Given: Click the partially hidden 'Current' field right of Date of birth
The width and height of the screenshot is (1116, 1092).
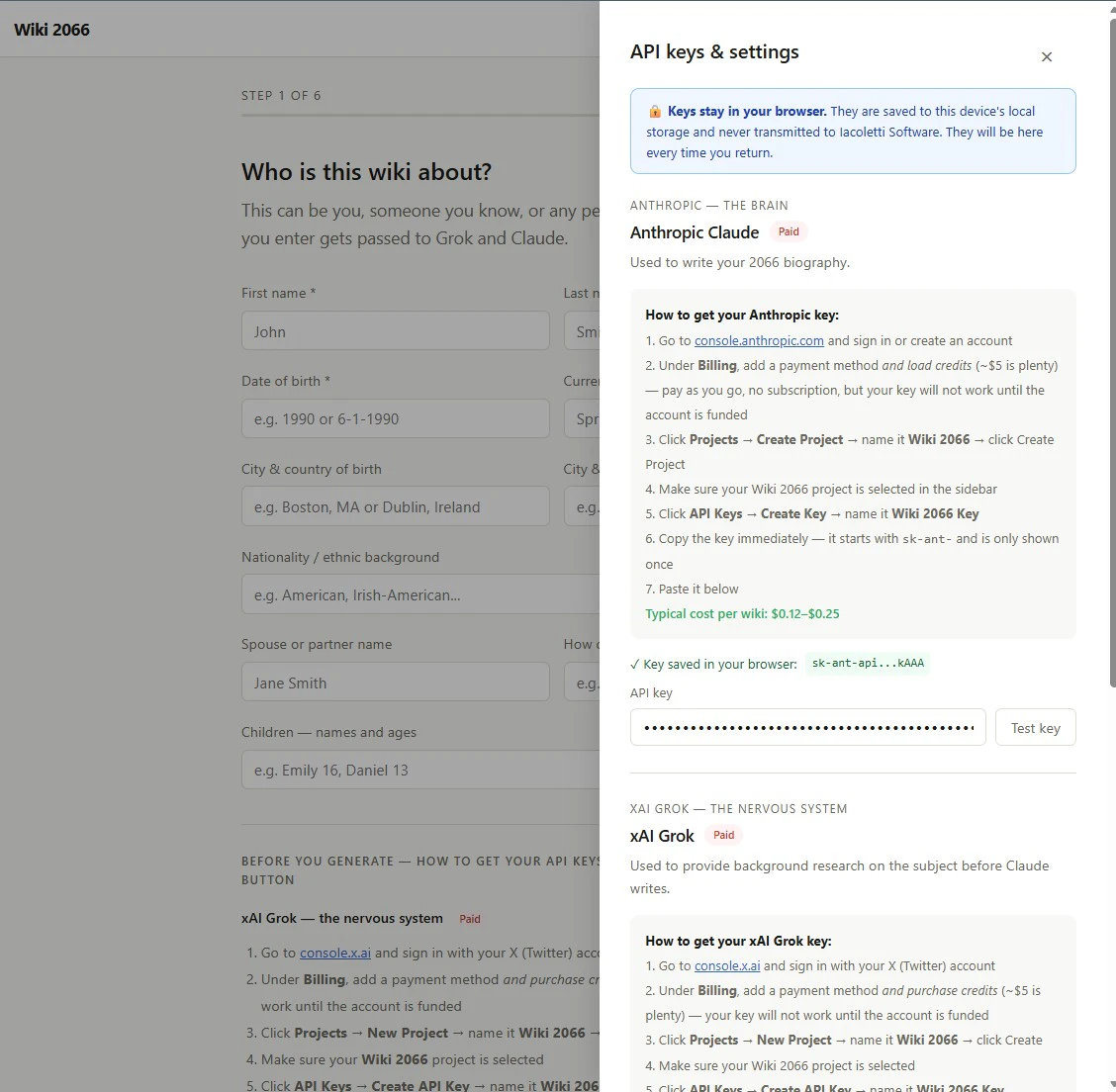Looking at the screenshot, I should click(582, 418).
